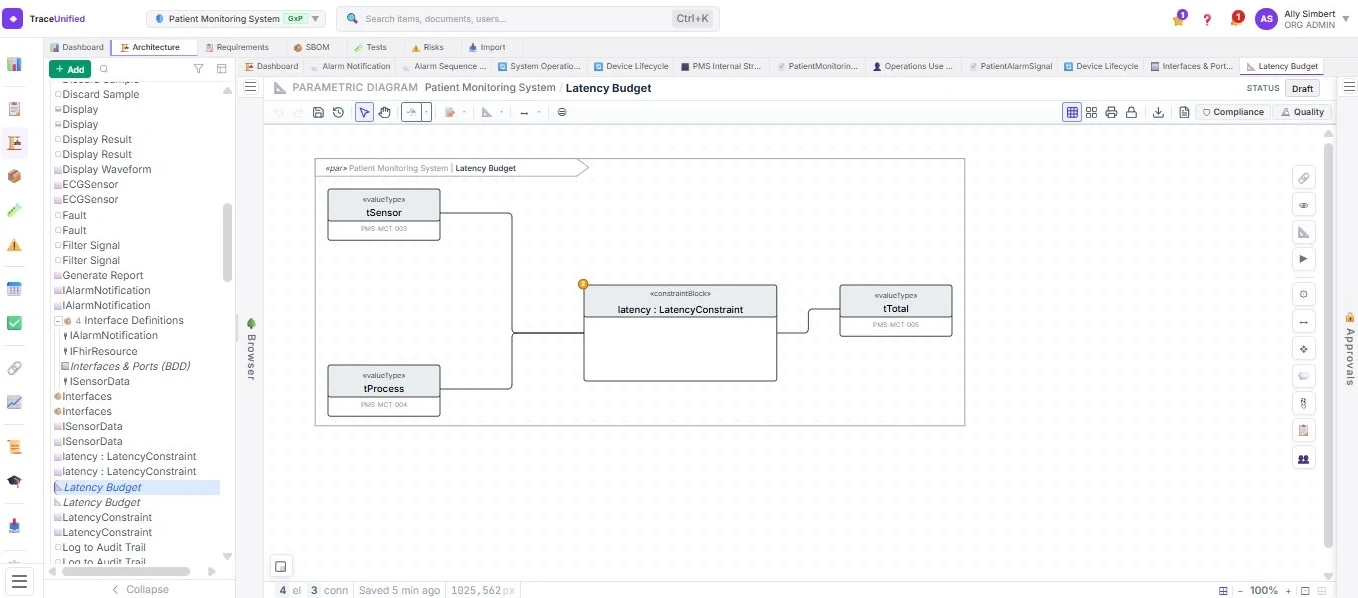Open the calendar icon in left sidebar

tap(14, 289)
